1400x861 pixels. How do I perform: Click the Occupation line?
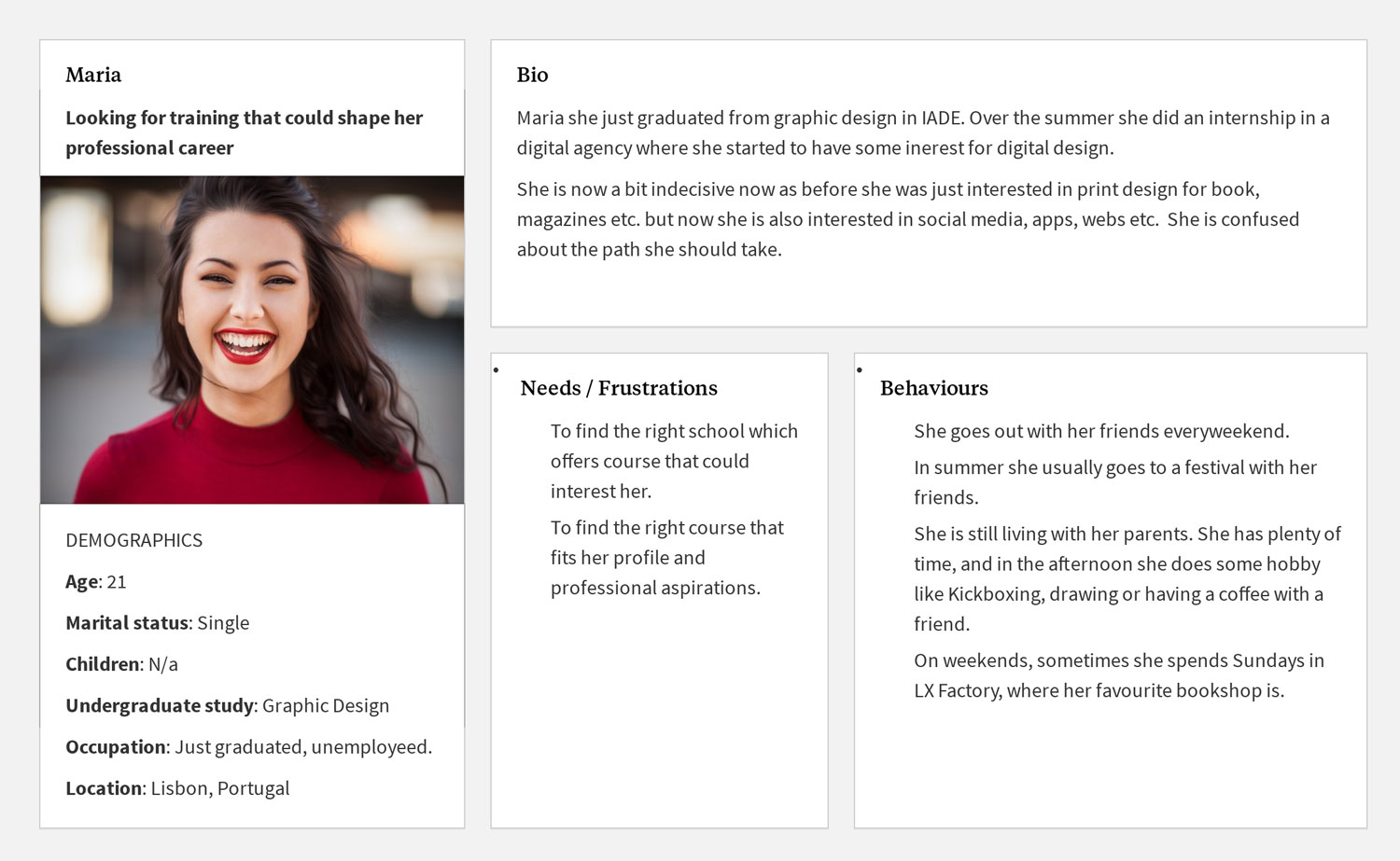249,747
